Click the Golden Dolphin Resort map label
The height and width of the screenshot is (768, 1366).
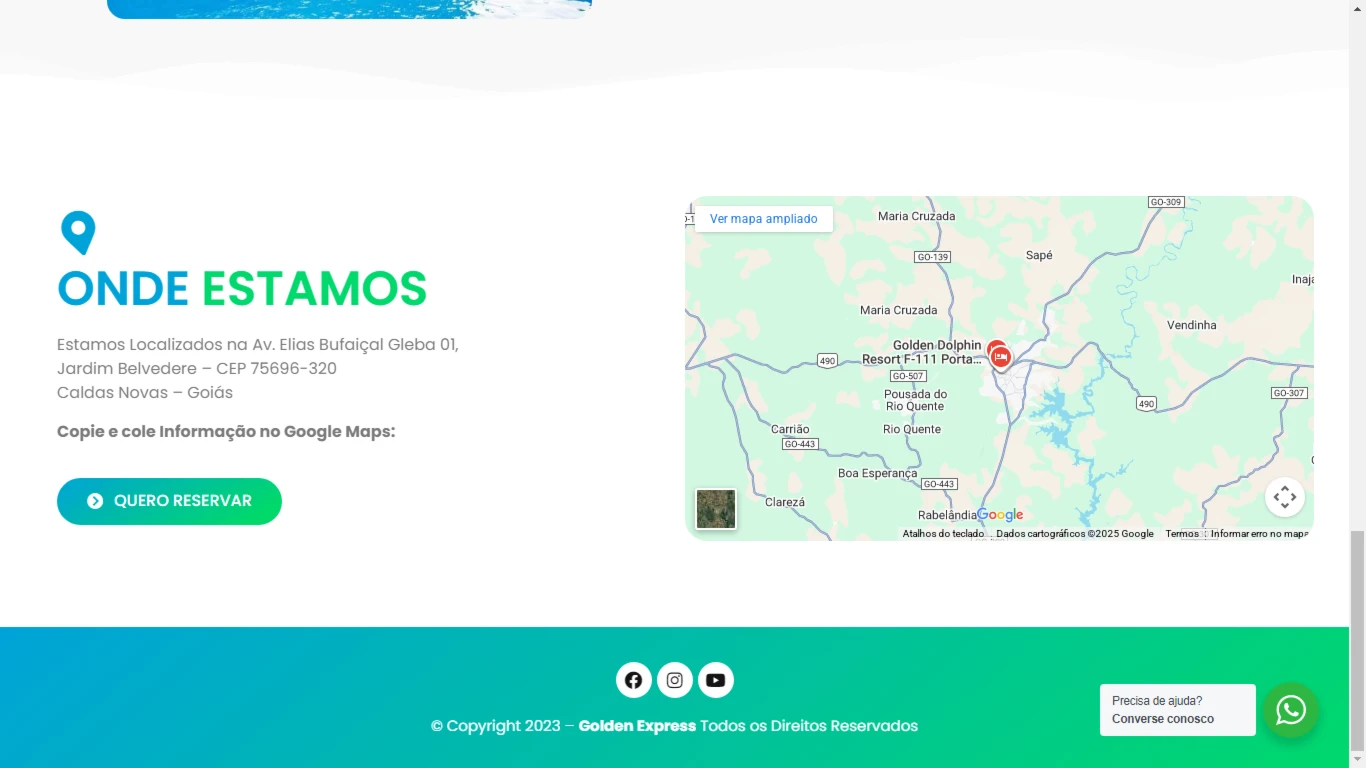pyautogui.click(x=922, y=352)
